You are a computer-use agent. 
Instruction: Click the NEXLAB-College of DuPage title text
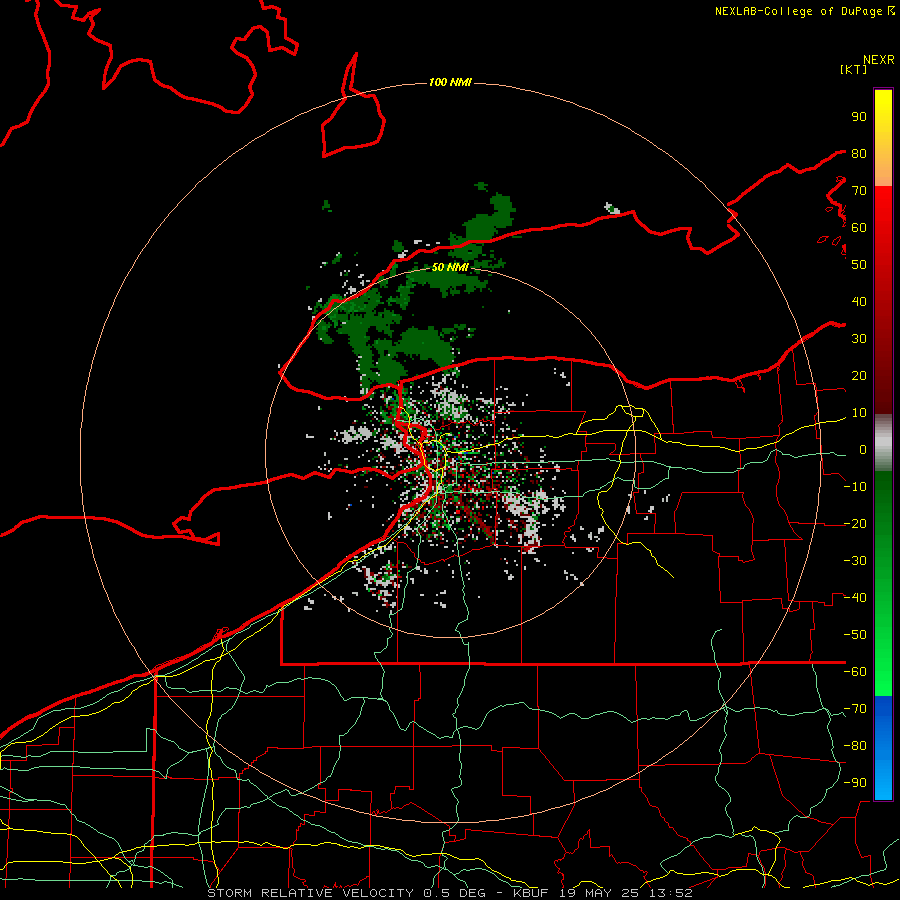[798, 11]
